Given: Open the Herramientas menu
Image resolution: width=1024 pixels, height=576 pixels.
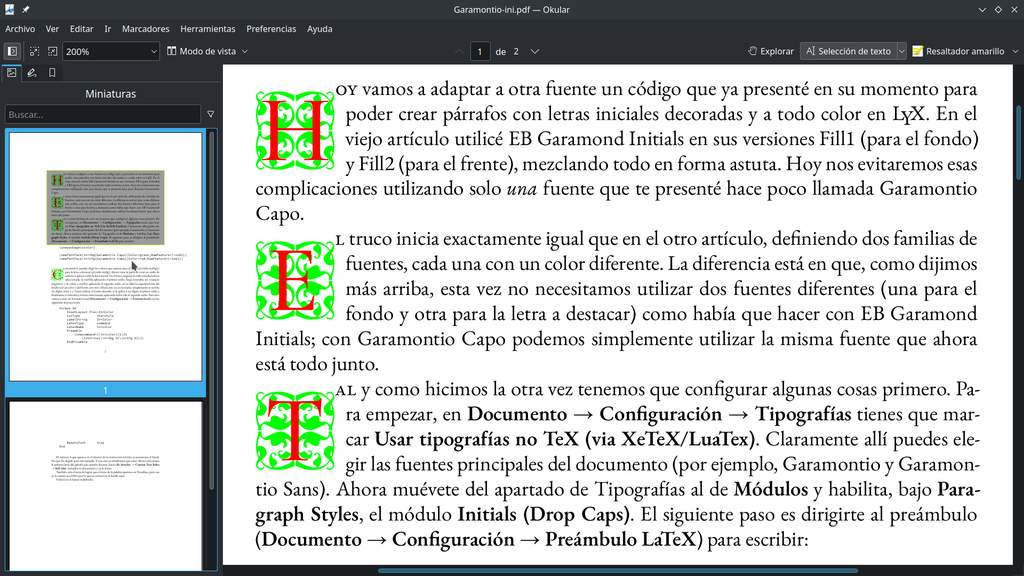Looking at the screenshot, I should [x=208, y=29].
